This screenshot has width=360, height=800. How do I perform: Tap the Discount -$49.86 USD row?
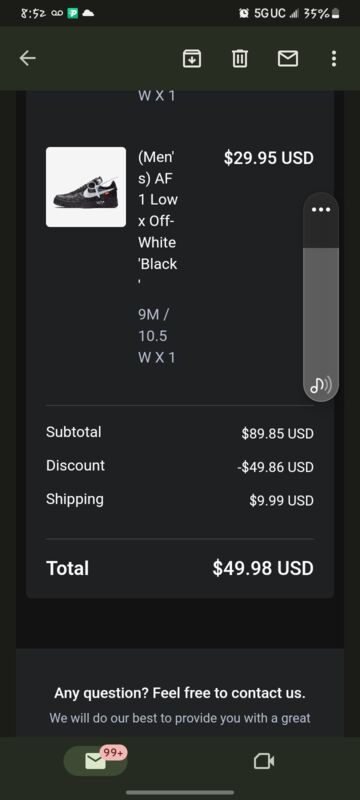[180, 466]
